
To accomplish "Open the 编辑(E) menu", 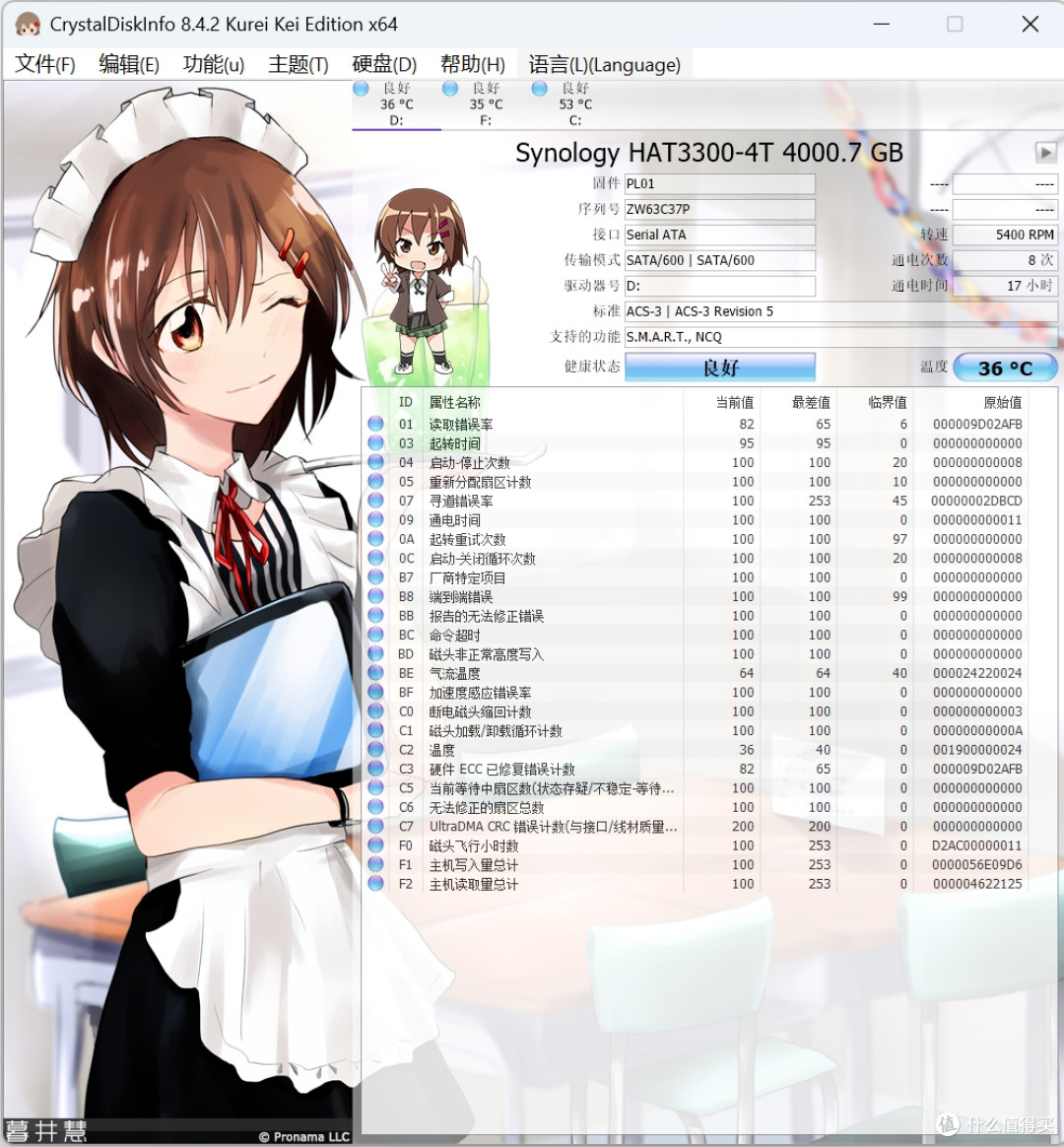I will [x=129, y=65].
